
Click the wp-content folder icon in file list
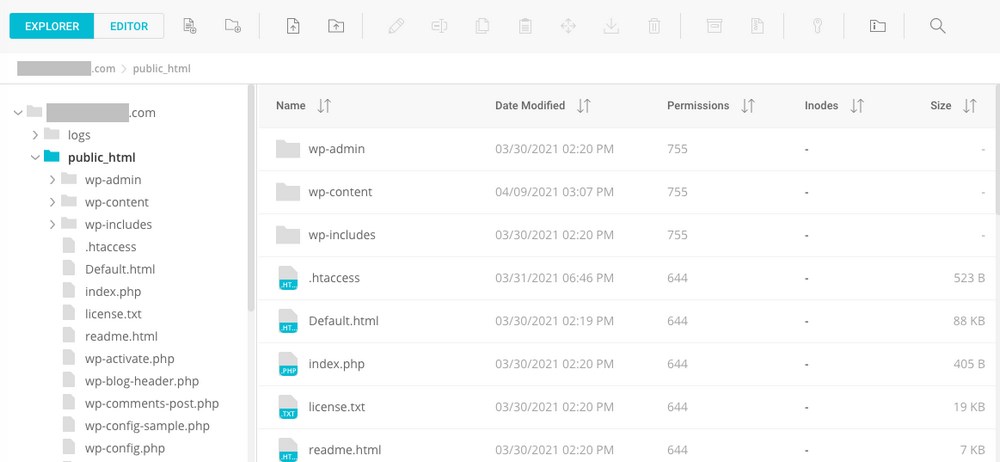tap(288, 191)
